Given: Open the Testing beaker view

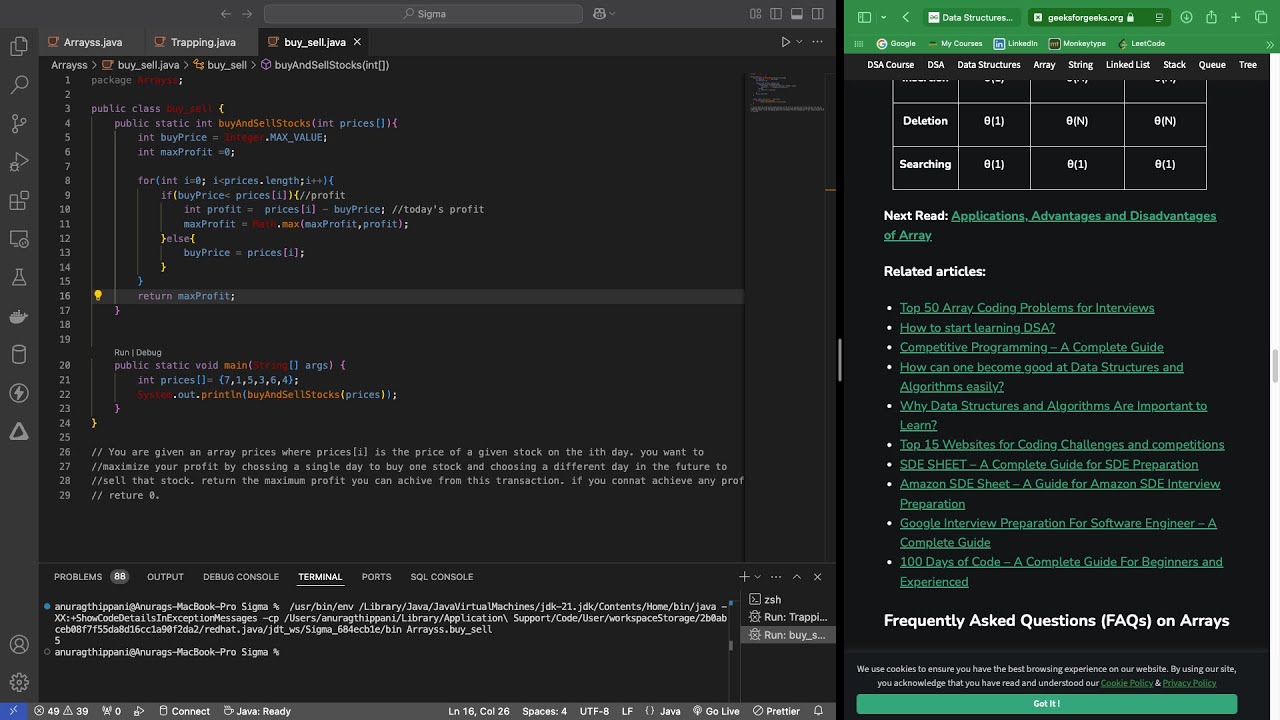Looking at the screenshot, I should click(x=19, y=277).
